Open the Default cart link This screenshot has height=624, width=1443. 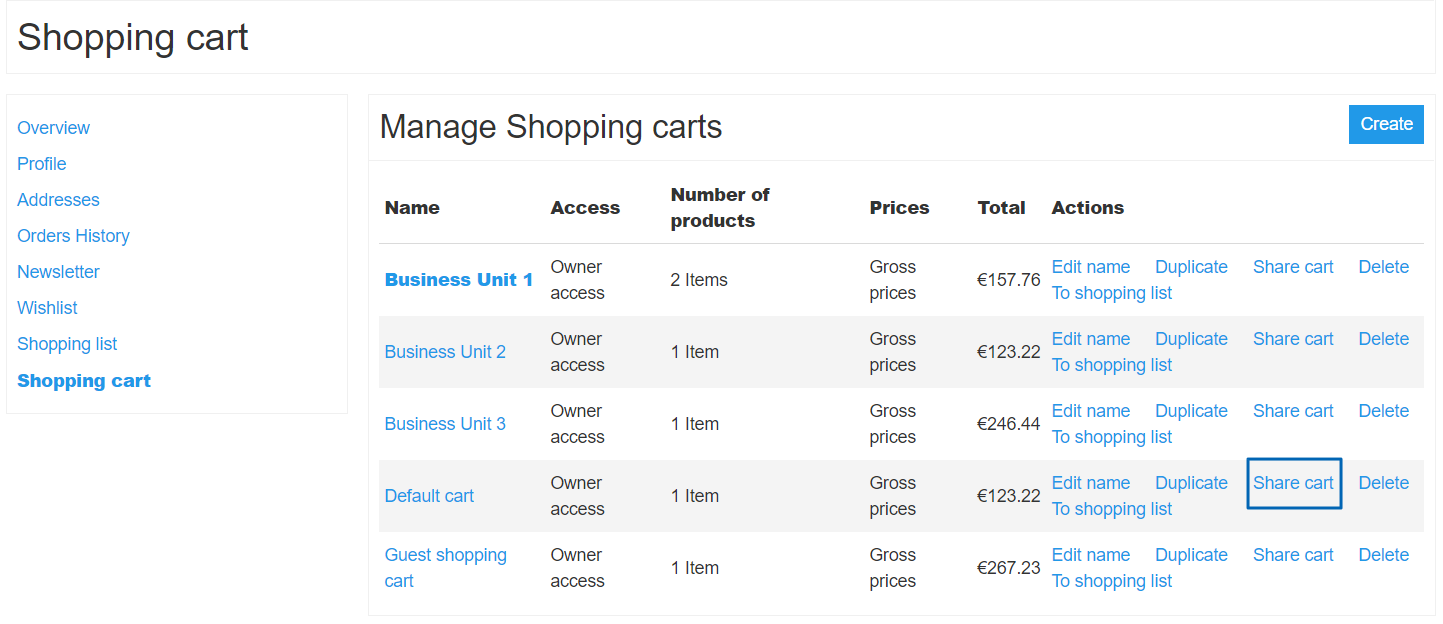[429, 496]
